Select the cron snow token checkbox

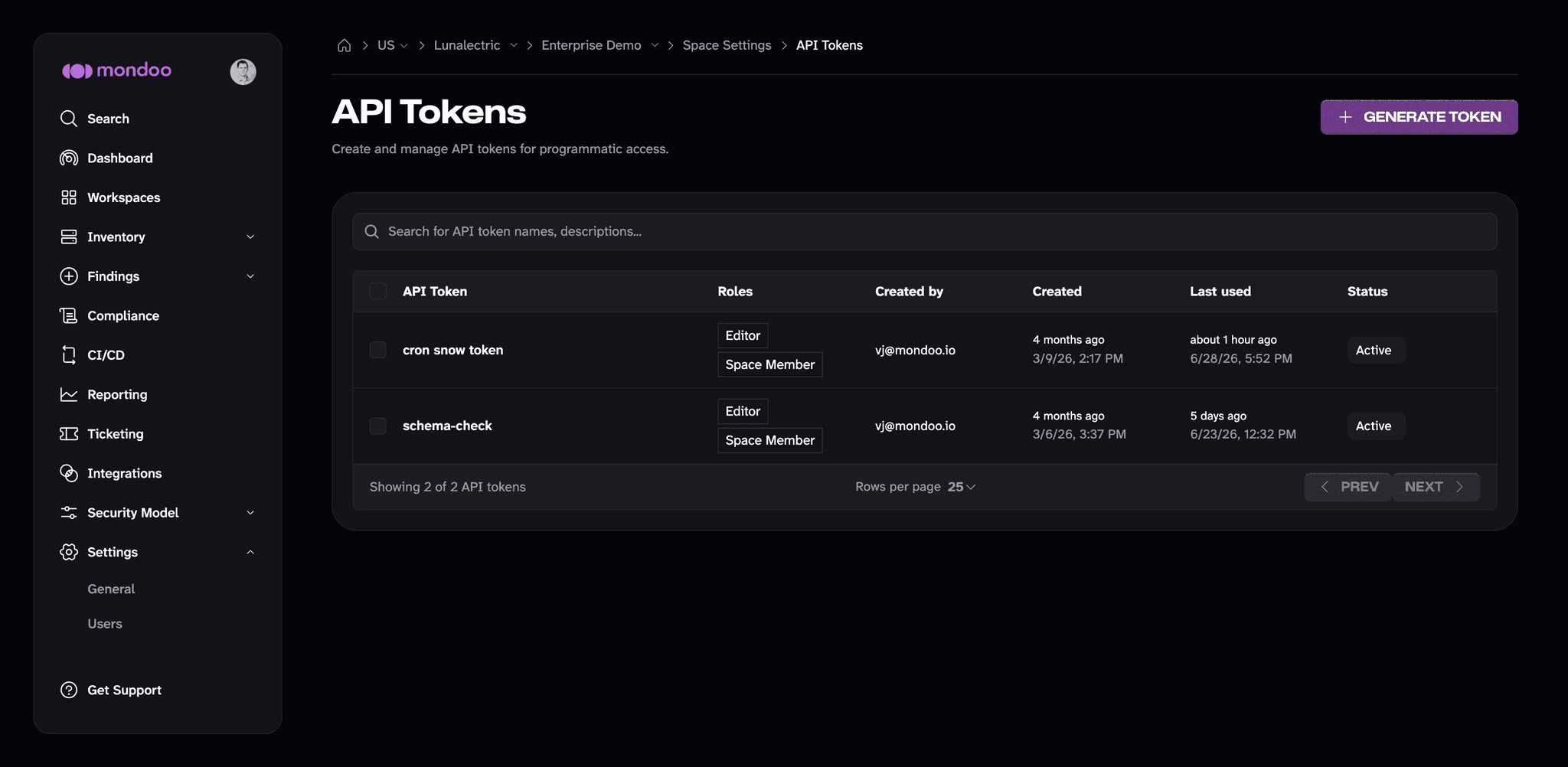[378, 350]
